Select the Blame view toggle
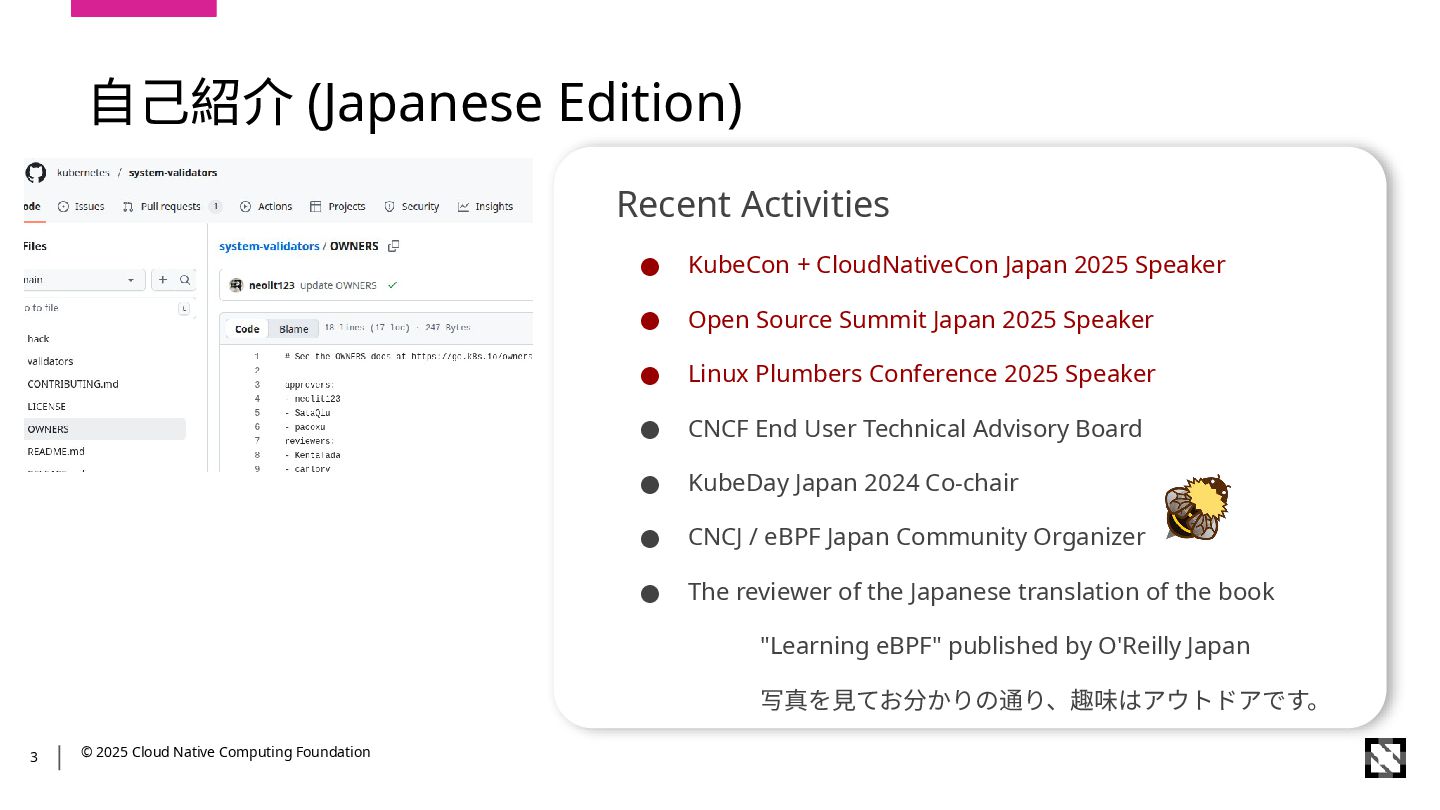This screenshot has height=810, width=1440. coord(294,329)
